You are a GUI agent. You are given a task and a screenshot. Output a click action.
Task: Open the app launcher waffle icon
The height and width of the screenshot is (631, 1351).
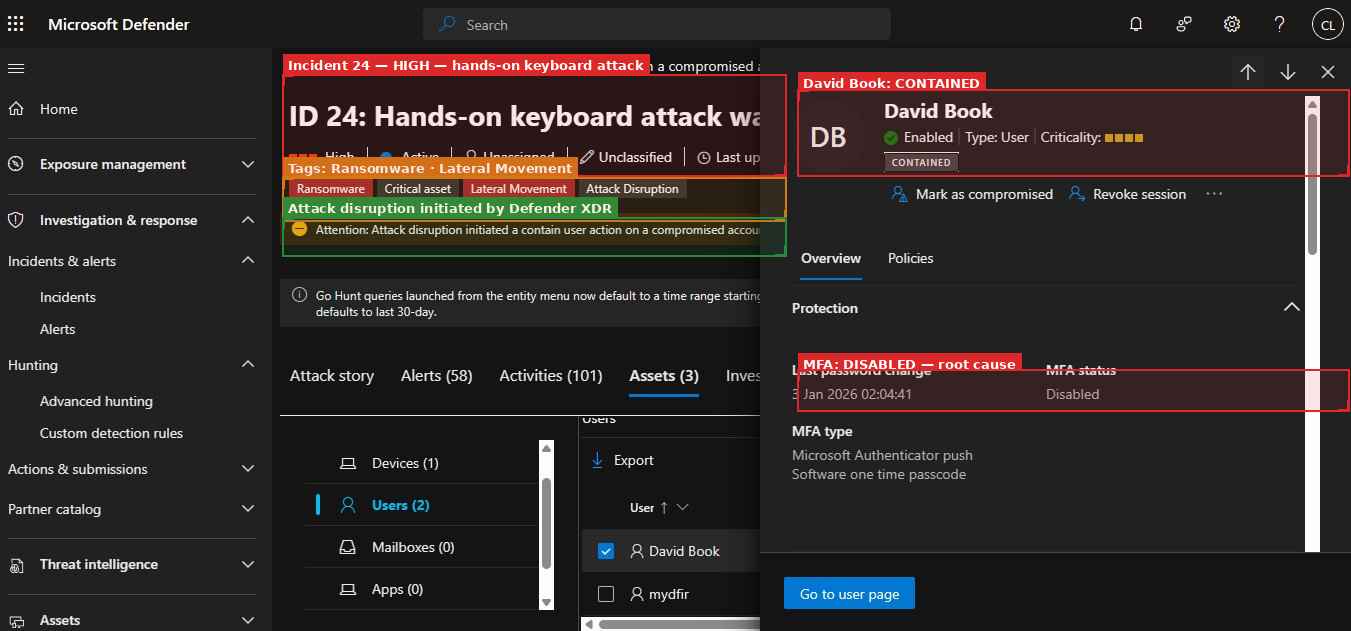pyautogui.click(x=16, y=24)
